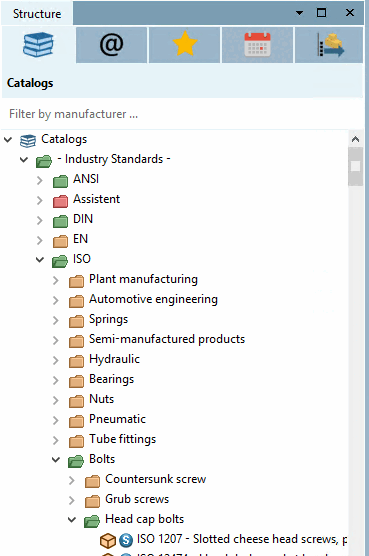Click the green DIN folder icon
This screenshot has height=556, width=369.
point(60,221)
